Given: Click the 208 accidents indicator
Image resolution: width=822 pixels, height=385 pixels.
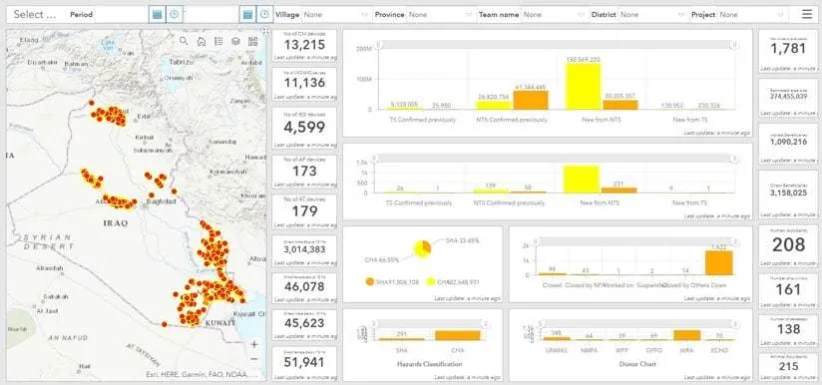Looking at the screenshot, I should point(788,246).
